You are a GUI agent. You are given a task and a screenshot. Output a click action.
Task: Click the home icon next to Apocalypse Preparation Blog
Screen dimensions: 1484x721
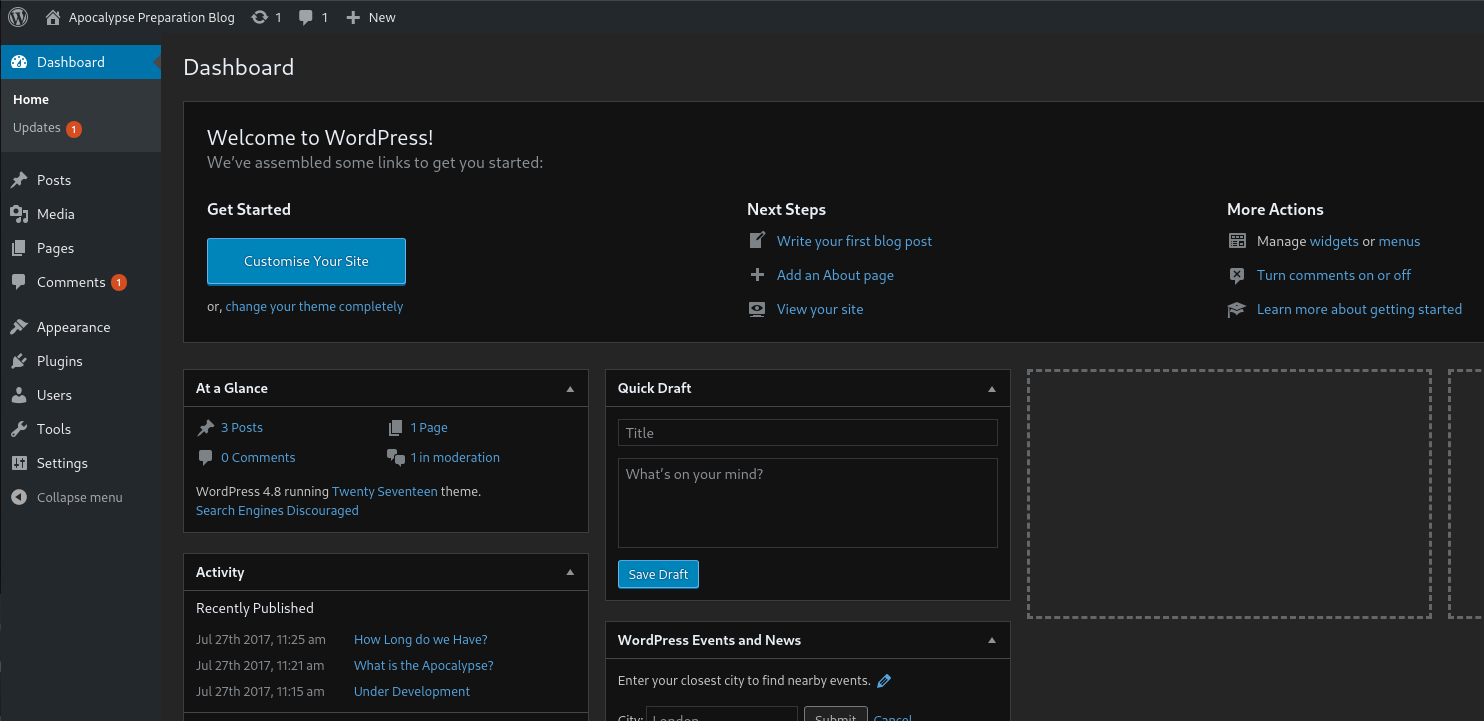(x=53, y=17)
